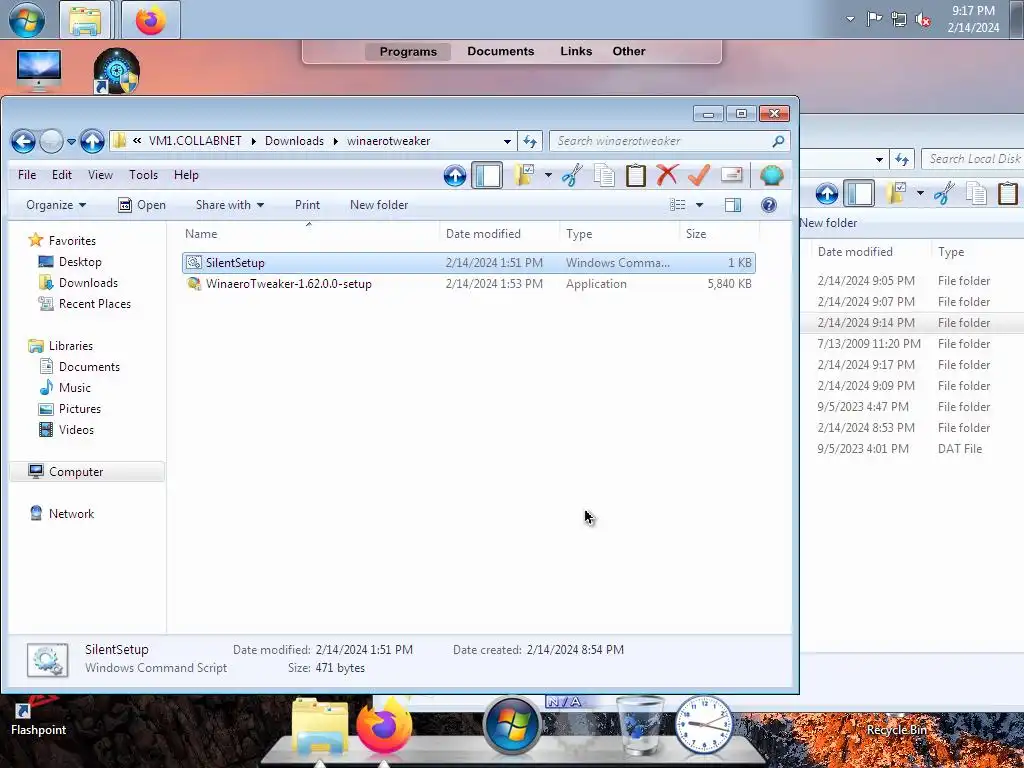Click the Paste clipboard toolbar icon
Image resolution: width=1024 pixels, height=768 pixels.
click(635, 175)
